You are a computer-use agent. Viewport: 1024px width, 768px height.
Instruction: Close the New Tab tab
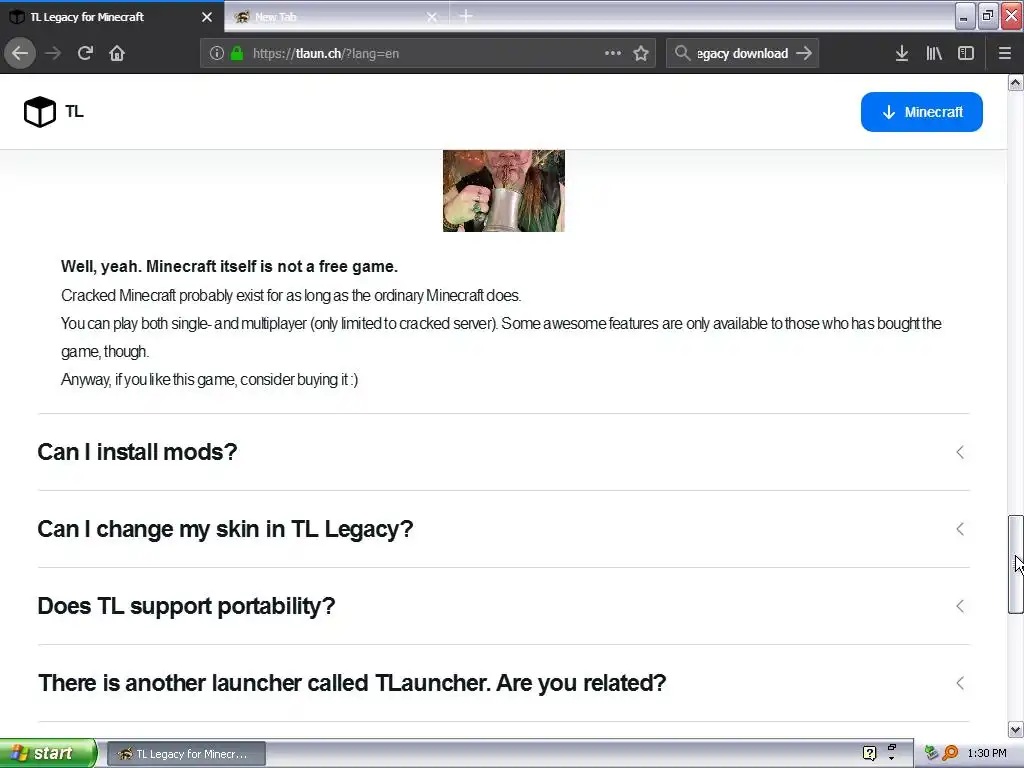pyautogui.click(x=432, y=17)
